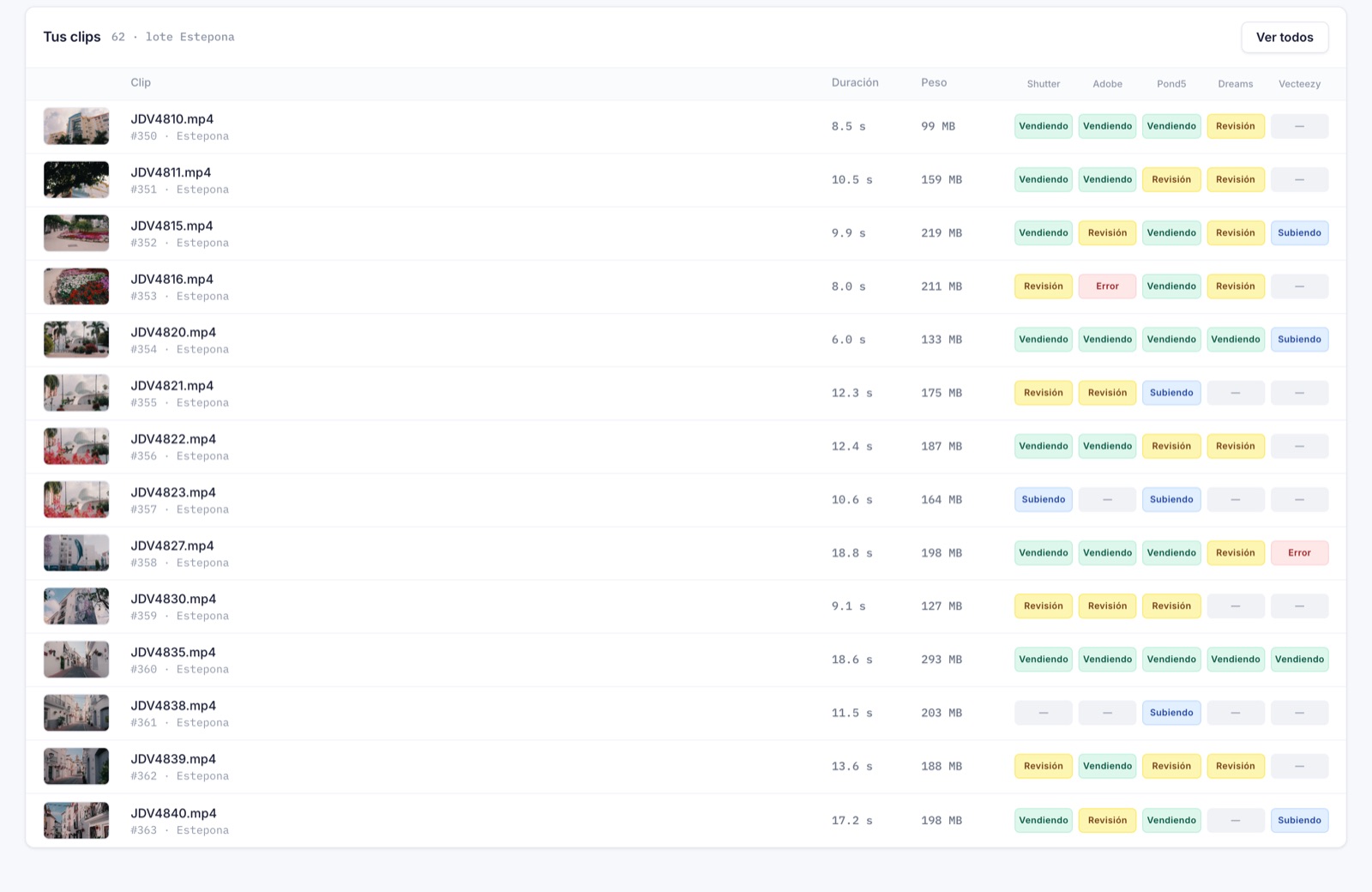Open the JDV4835.mp4 street thumbnail
The height and width of the screenshot is (892, 1372).
(76, 660)
